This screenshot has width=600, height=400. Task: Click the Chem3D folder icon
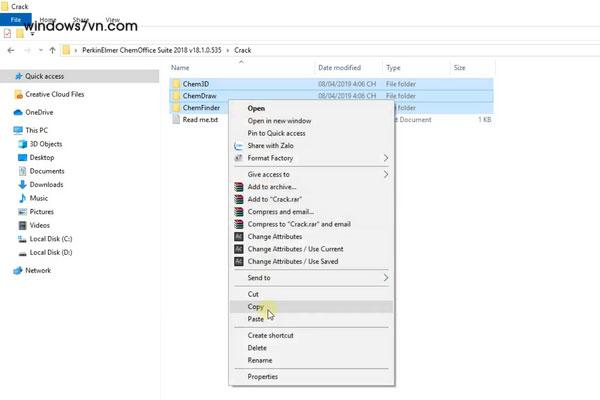(176, 84)
